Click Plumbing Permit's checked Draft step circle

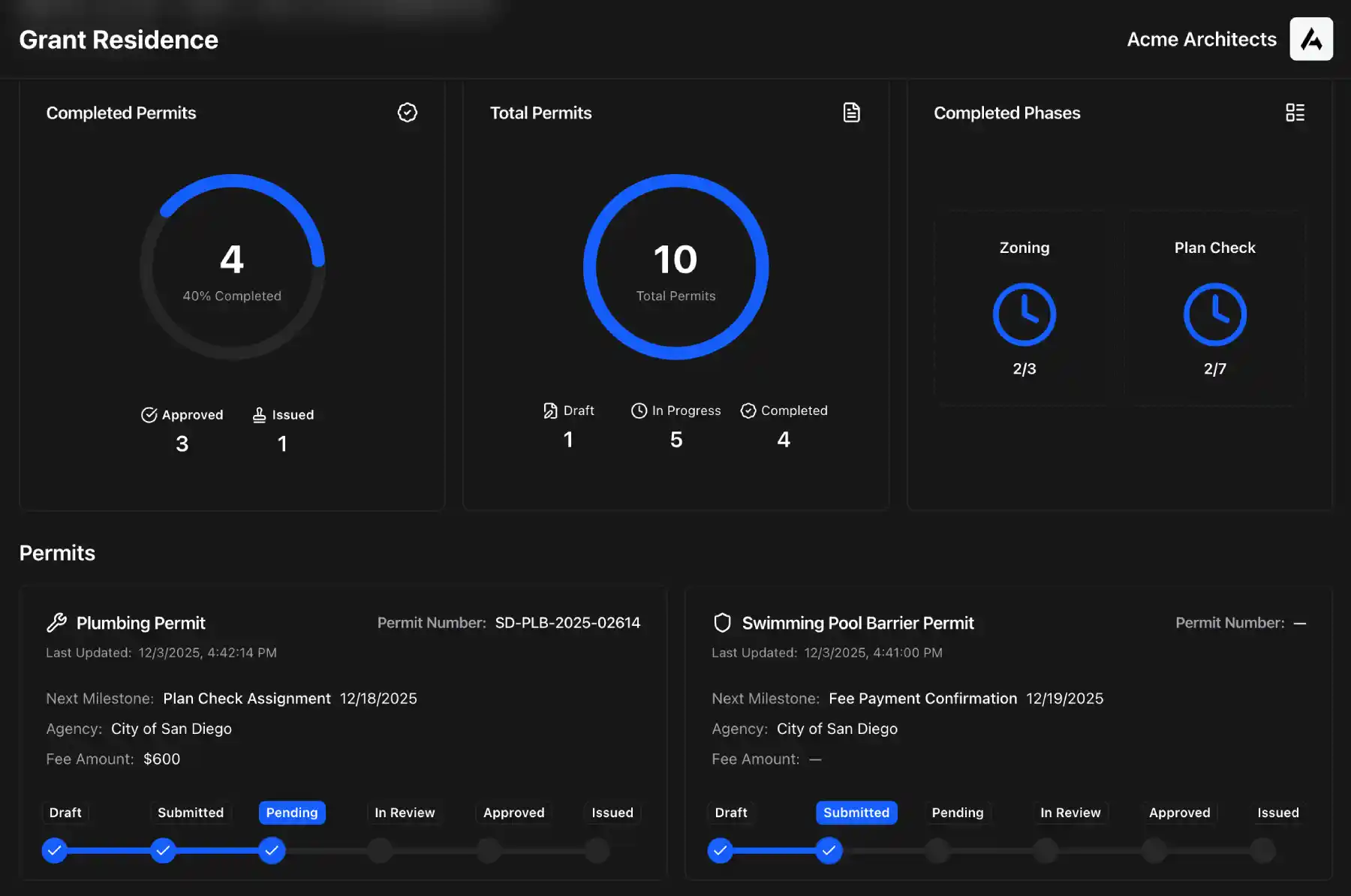coord(54,850)
